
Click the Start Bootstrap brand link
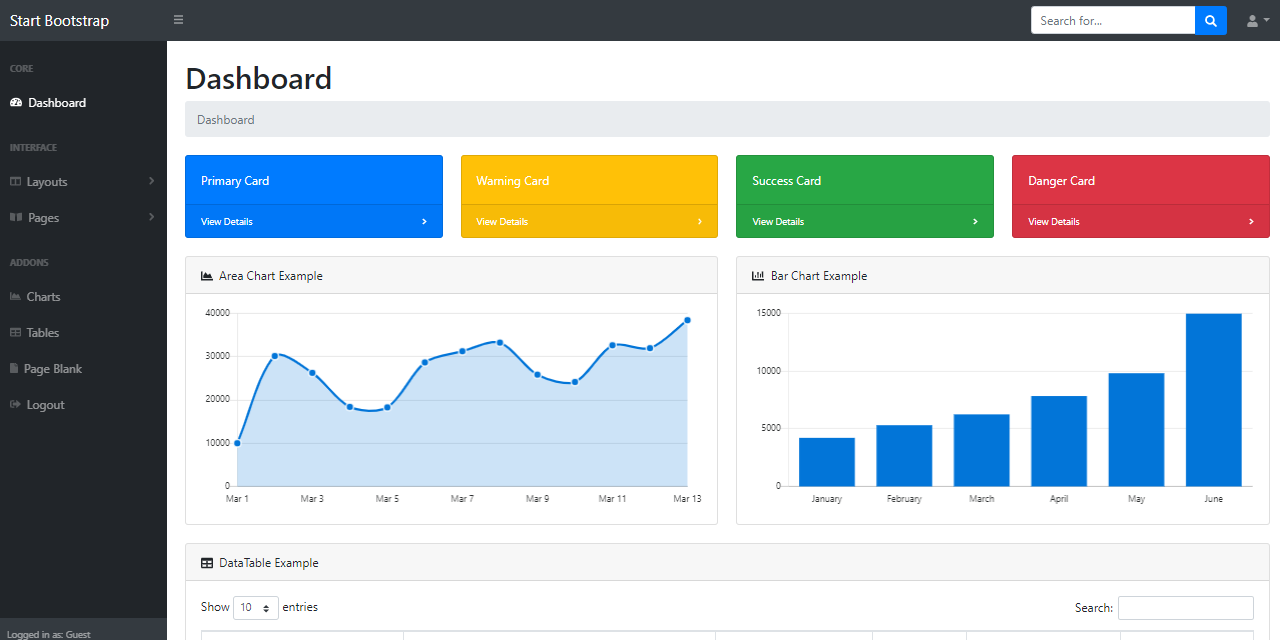click(59, 21)
